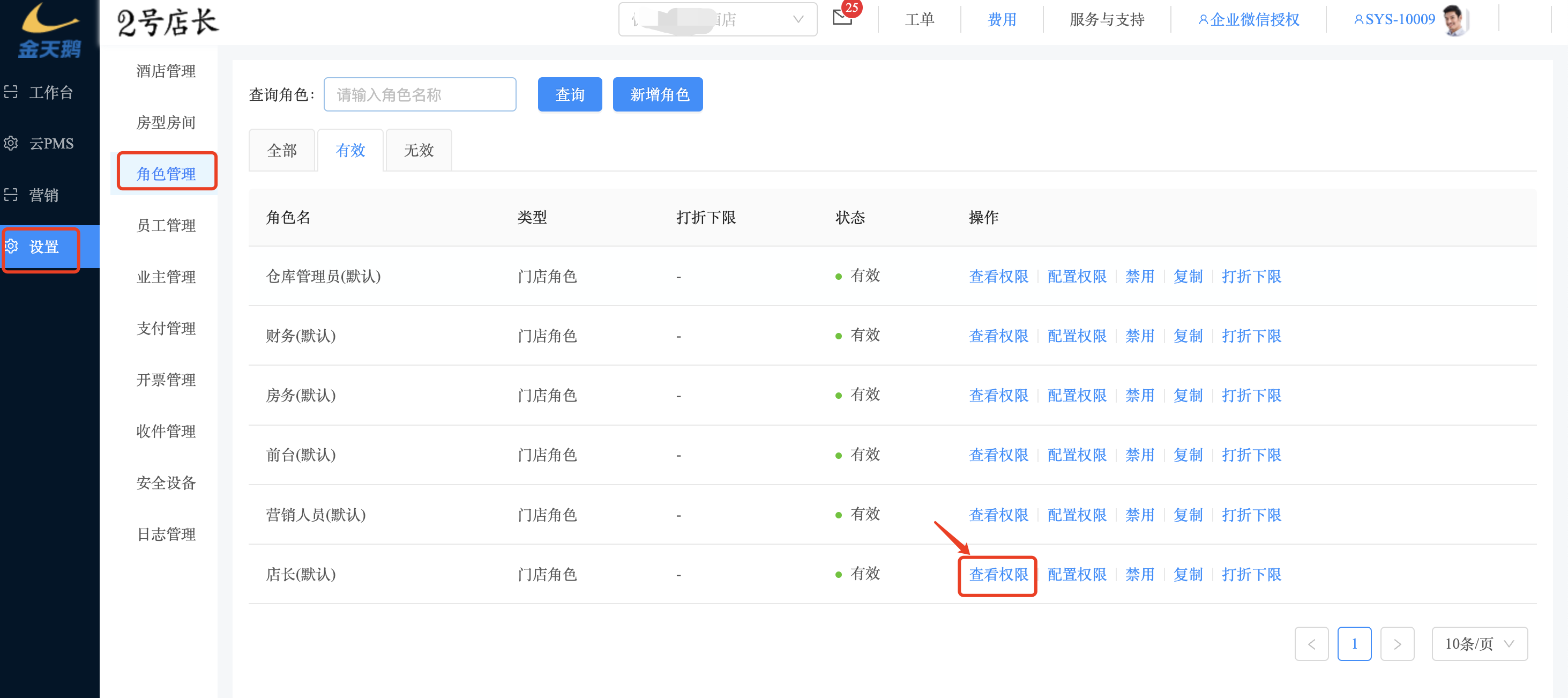
Task: Copy the 店长(默认) role
Action: [1188, 575]
